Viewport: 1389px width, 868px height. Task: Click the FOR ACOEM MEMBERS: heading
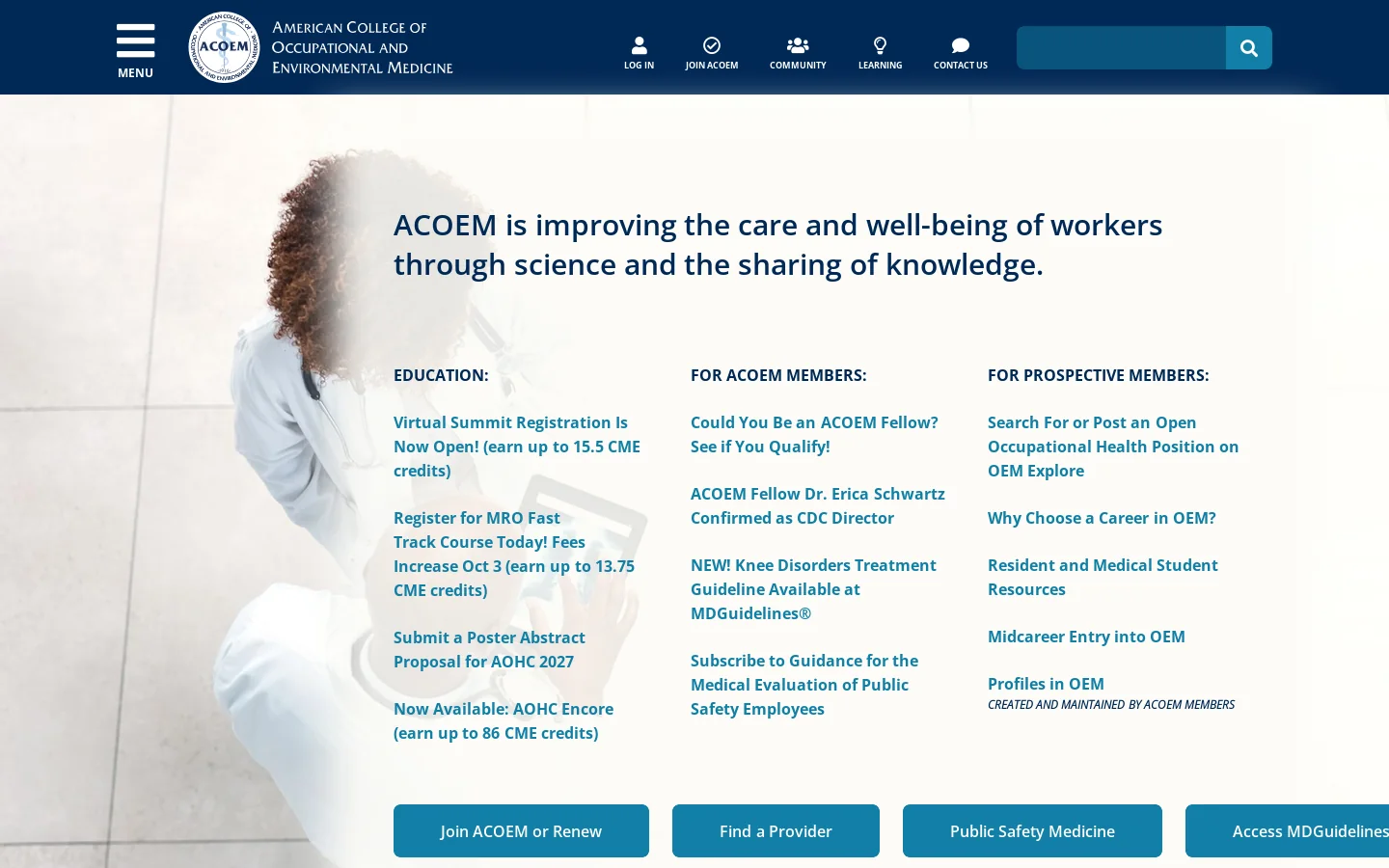coord(778,375)
